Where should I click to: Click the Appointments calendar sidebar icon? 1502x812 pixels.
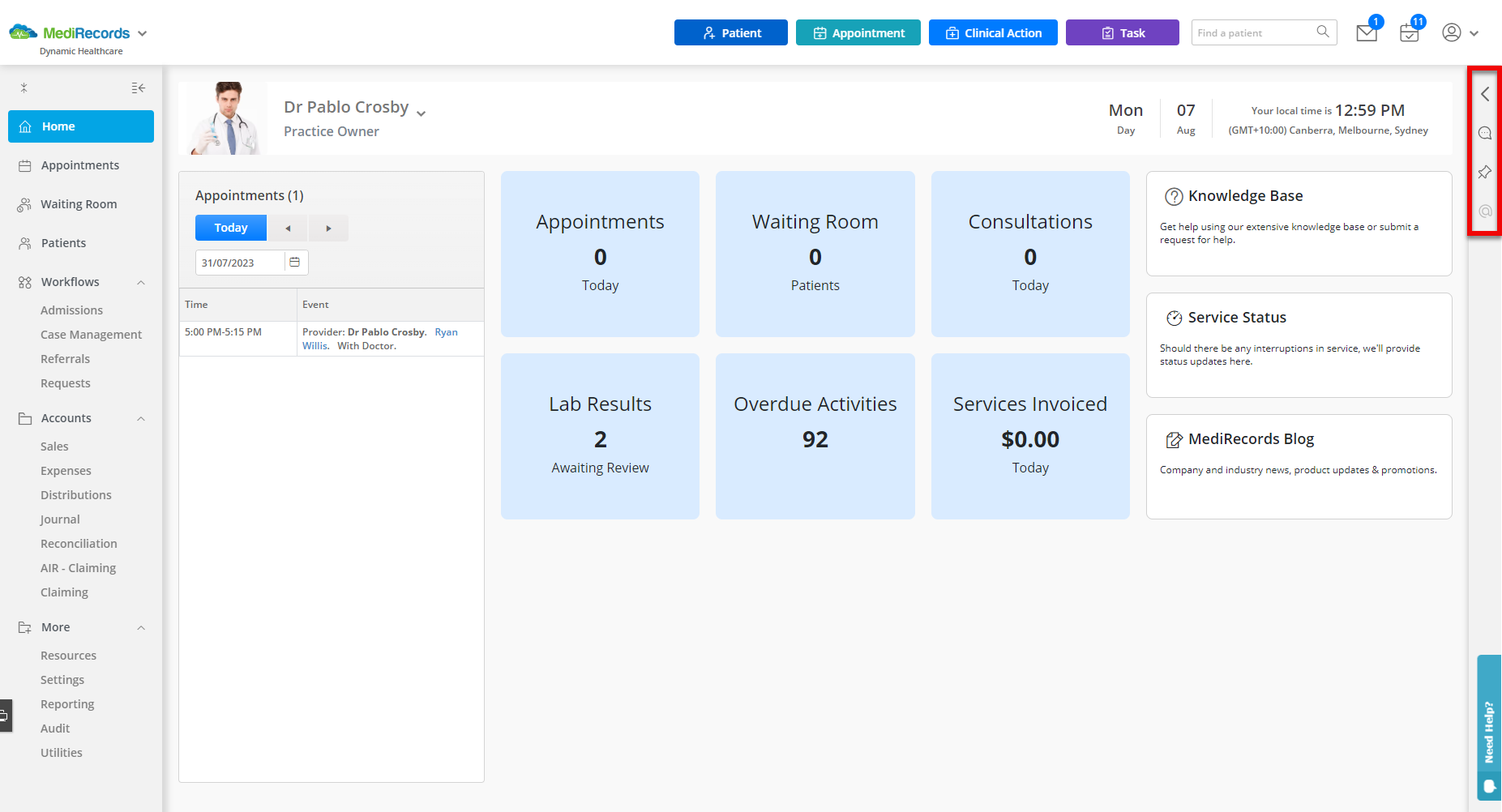coord(25,165)
